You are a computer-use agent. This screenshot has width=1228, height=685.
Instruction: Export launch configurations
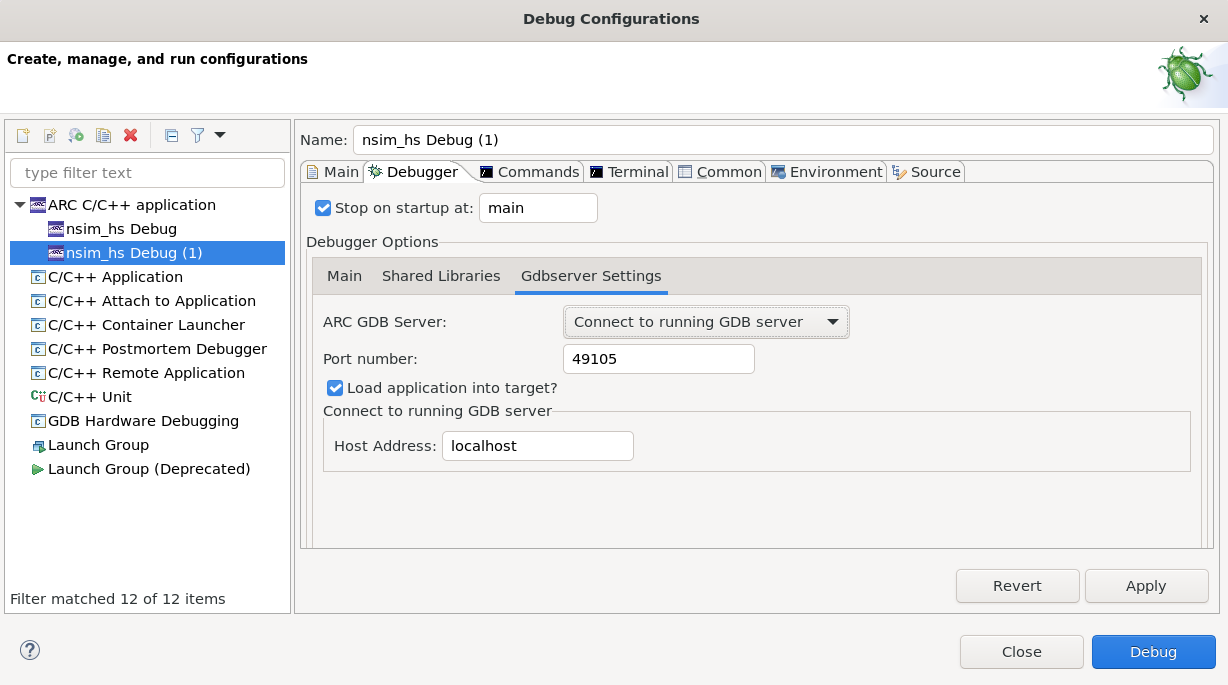pos(76,135)
